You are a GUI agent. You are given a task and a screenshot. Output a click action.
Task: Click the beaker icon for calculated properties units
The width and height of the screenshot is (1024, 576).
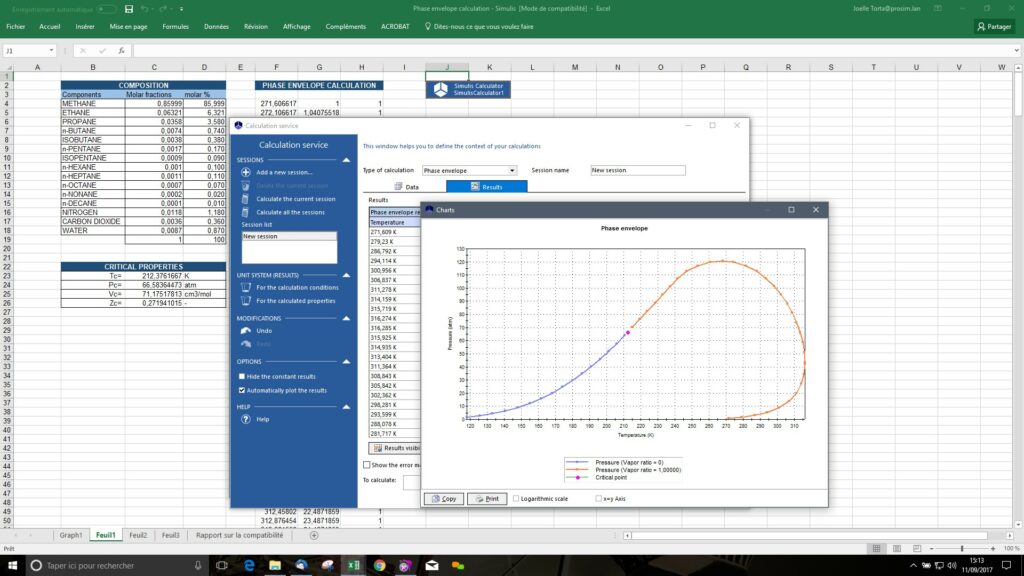[246, 301]
